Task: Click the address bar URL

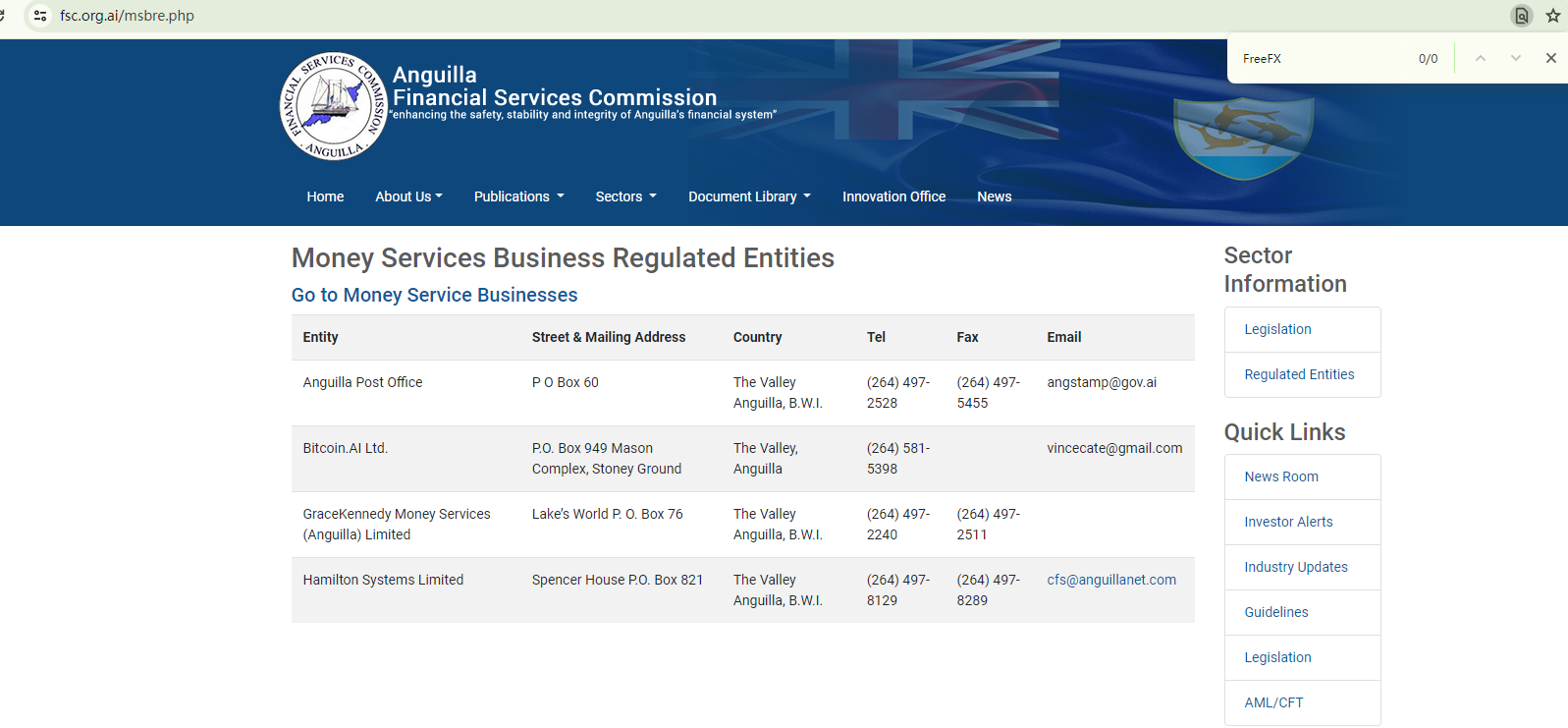Action: (x=128, y=16)
